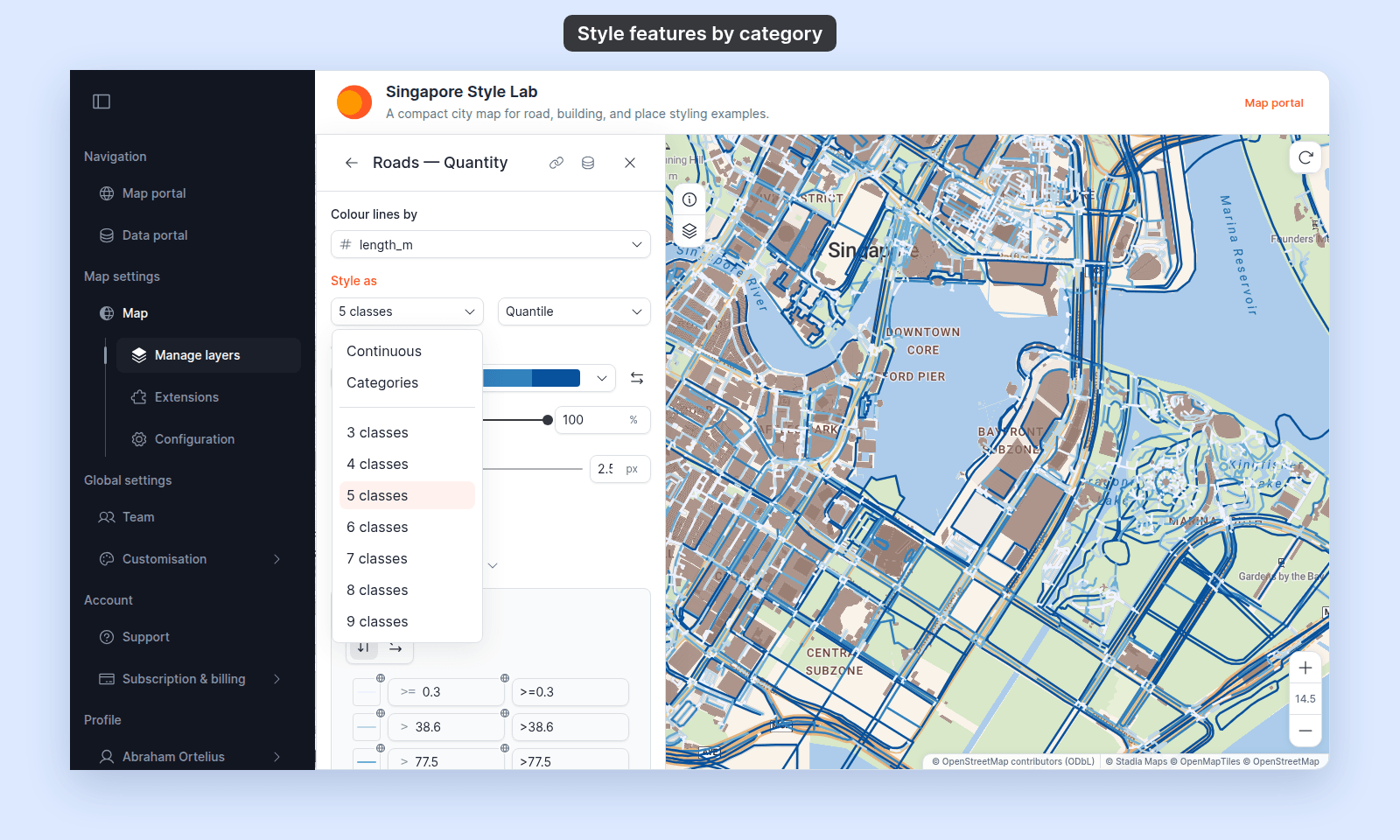1400x840 pixels.
Task: Open the Map portal link at top right
Action: [x=1274, y=102]
